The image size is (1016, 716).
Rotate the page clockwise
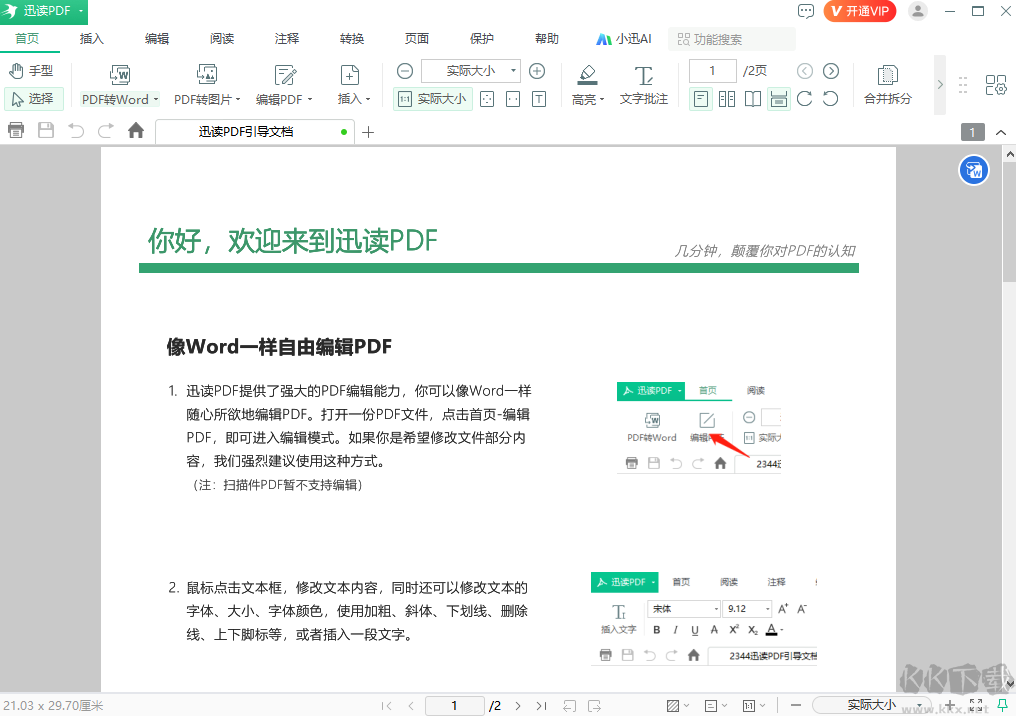pos(804,99)
